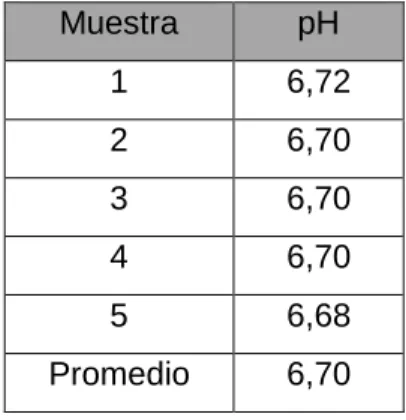Select the pH value for sample 2
The image size is (406, 420).
319,148
